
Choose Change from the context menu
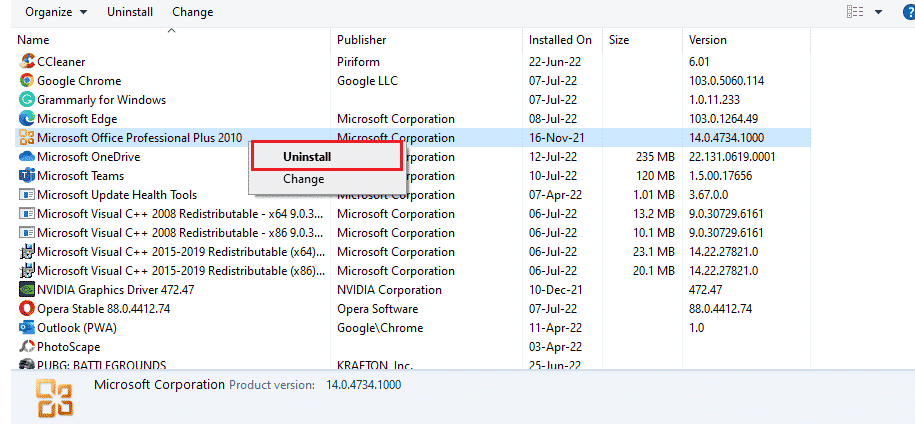click(x=303, y=179)
